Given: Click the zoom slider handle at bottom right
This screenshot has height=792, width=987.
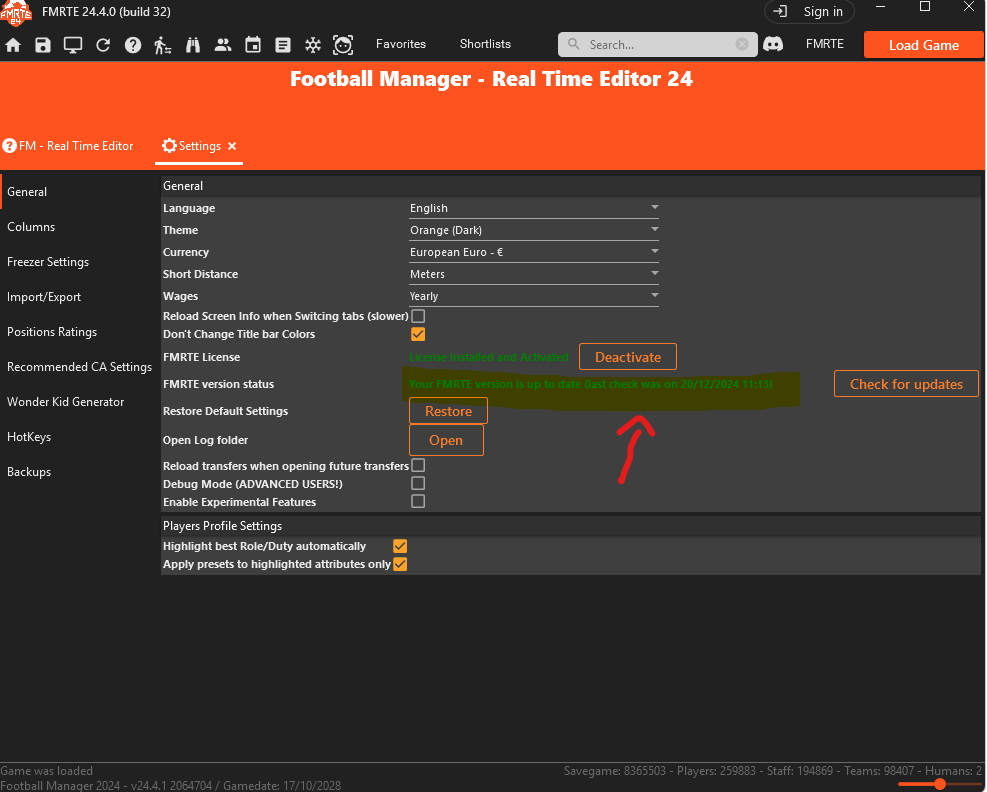Looking at the screenshot, I should [940, 784].
